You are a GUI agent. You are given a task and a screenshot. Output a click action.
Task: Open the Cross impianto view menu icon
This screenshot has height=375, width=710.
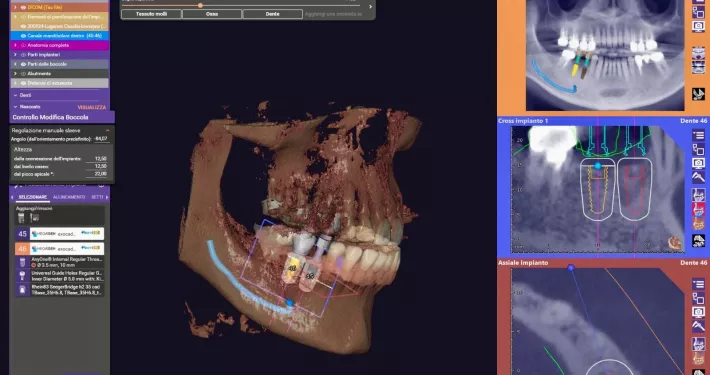pos(698,135)
